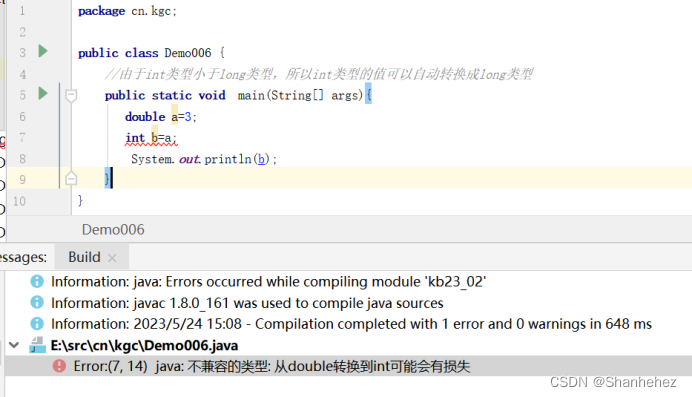Open the Build tab
The image size is (692, 397).
point(84,257)
